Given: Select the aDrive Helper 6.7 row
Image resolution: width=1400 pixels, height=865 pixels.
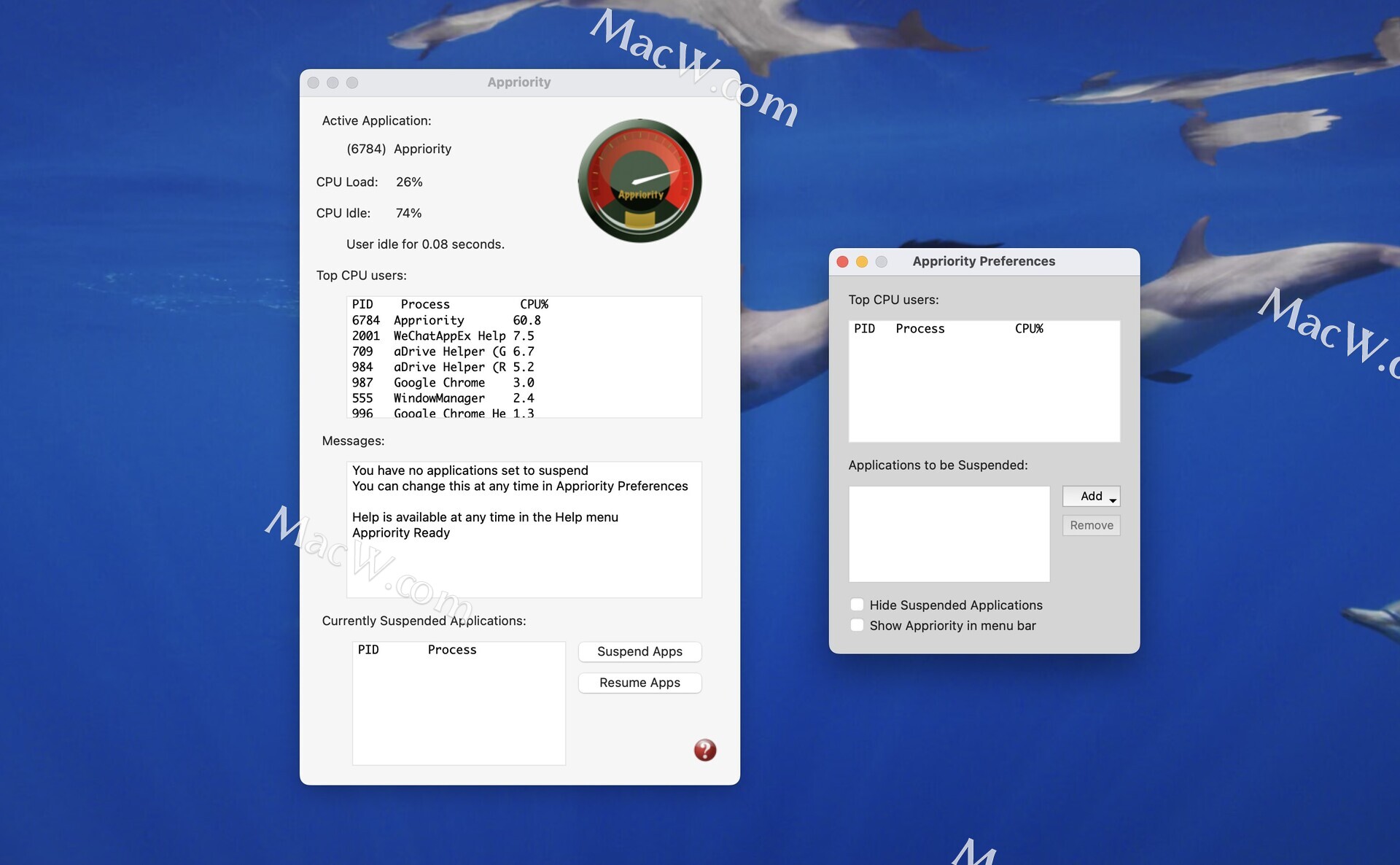Looking at the screenshot, I should [x=524, y=352].
